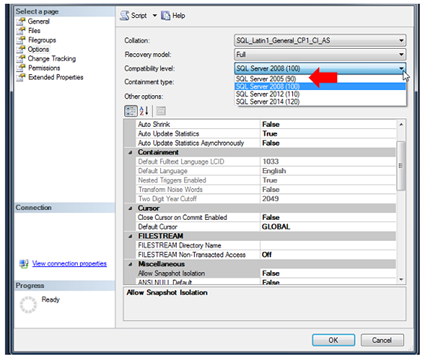Viewport: 429px width, 363px height.
Task: Click the Default Language property row
Action: (x=266, y=171)
